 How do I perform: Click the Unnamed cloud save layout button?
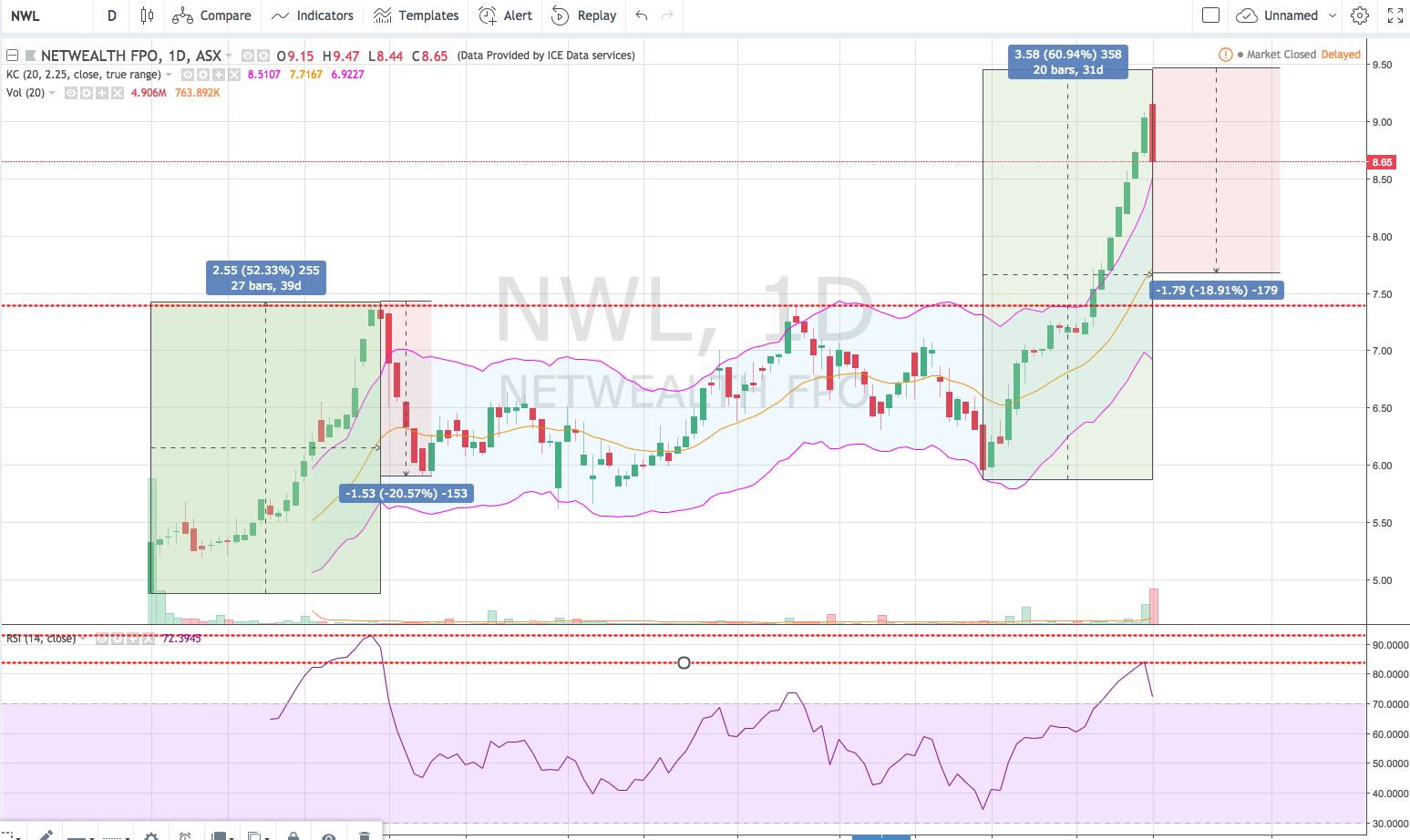(x=1277, y=15)
